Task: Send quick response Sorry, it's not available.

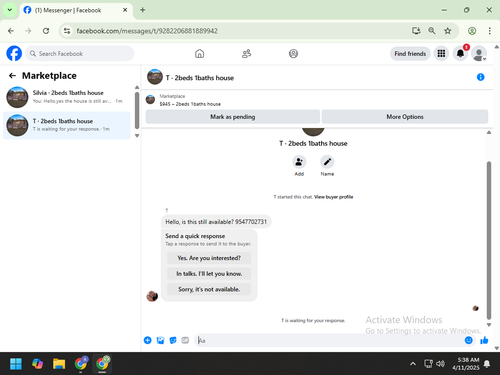Action: click(209, 289)
